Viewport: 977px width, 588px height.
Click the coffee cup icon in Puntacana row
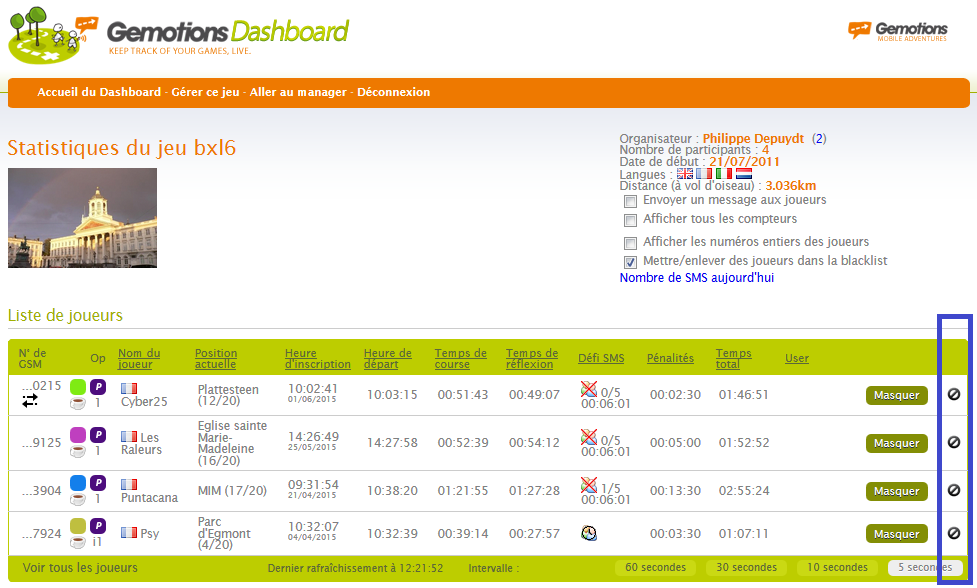pyautogui.click(x=77, y=498)
